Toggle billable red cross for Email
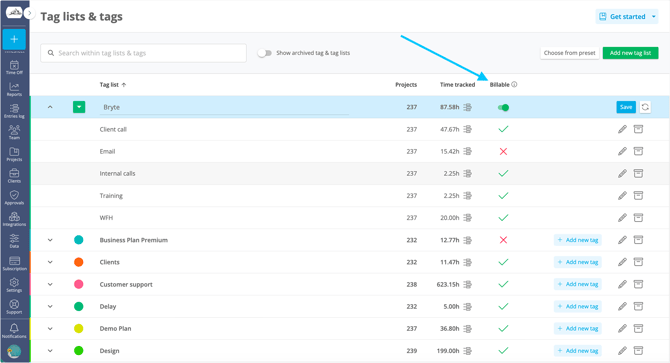Image resolution: width=670 pixels, height=363 pixels. pos(503,151)
